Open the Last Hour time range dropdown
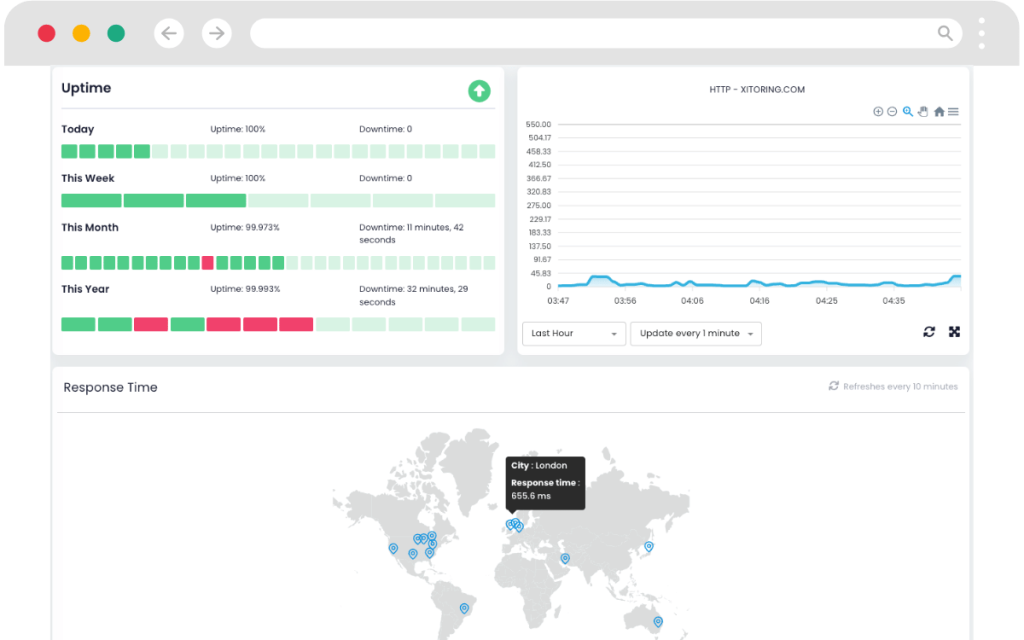The image size is (1024, 640). 574,333
